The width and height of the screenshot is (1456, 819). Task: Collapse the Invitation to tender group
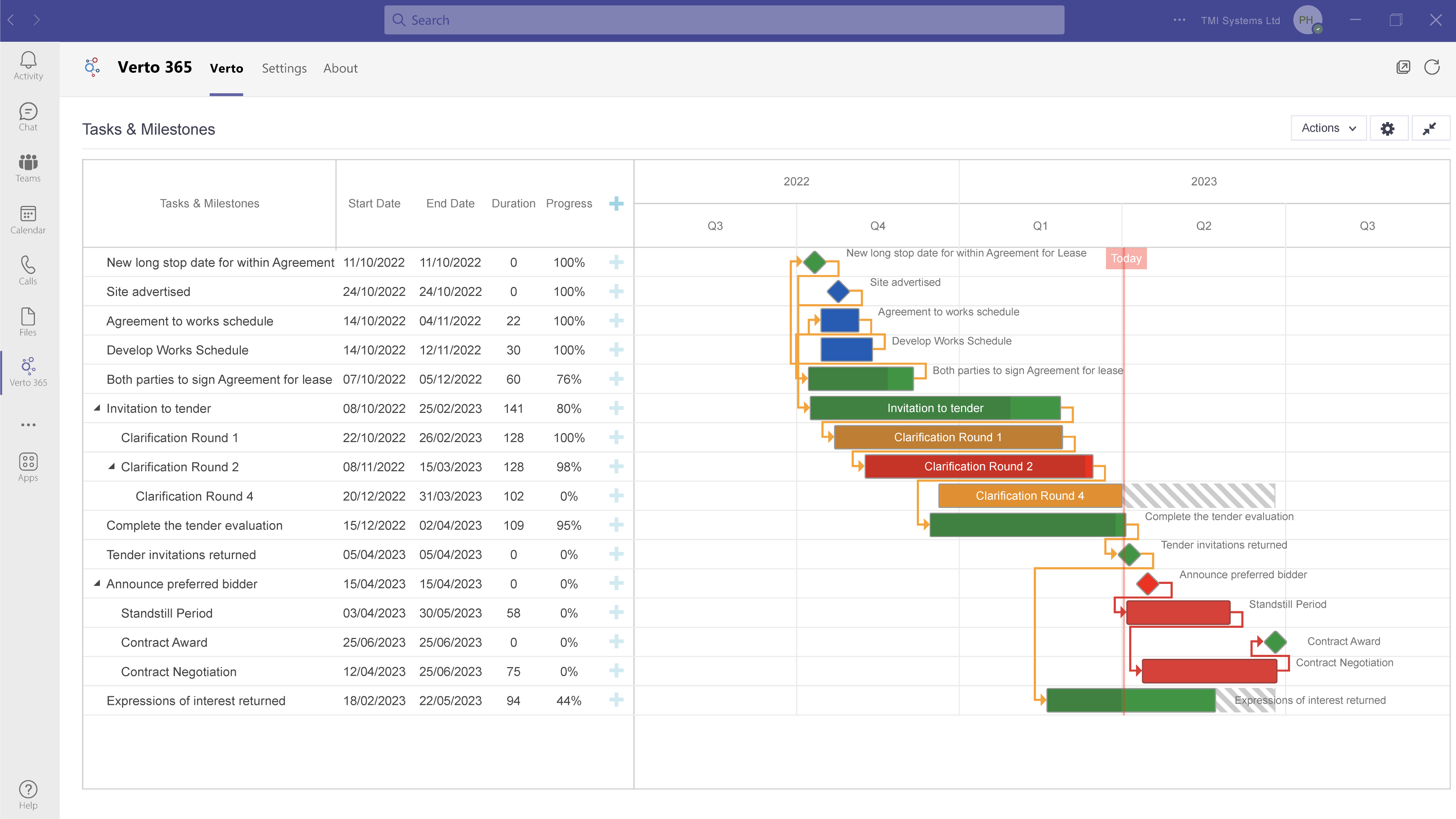click(x=97, y=408)
